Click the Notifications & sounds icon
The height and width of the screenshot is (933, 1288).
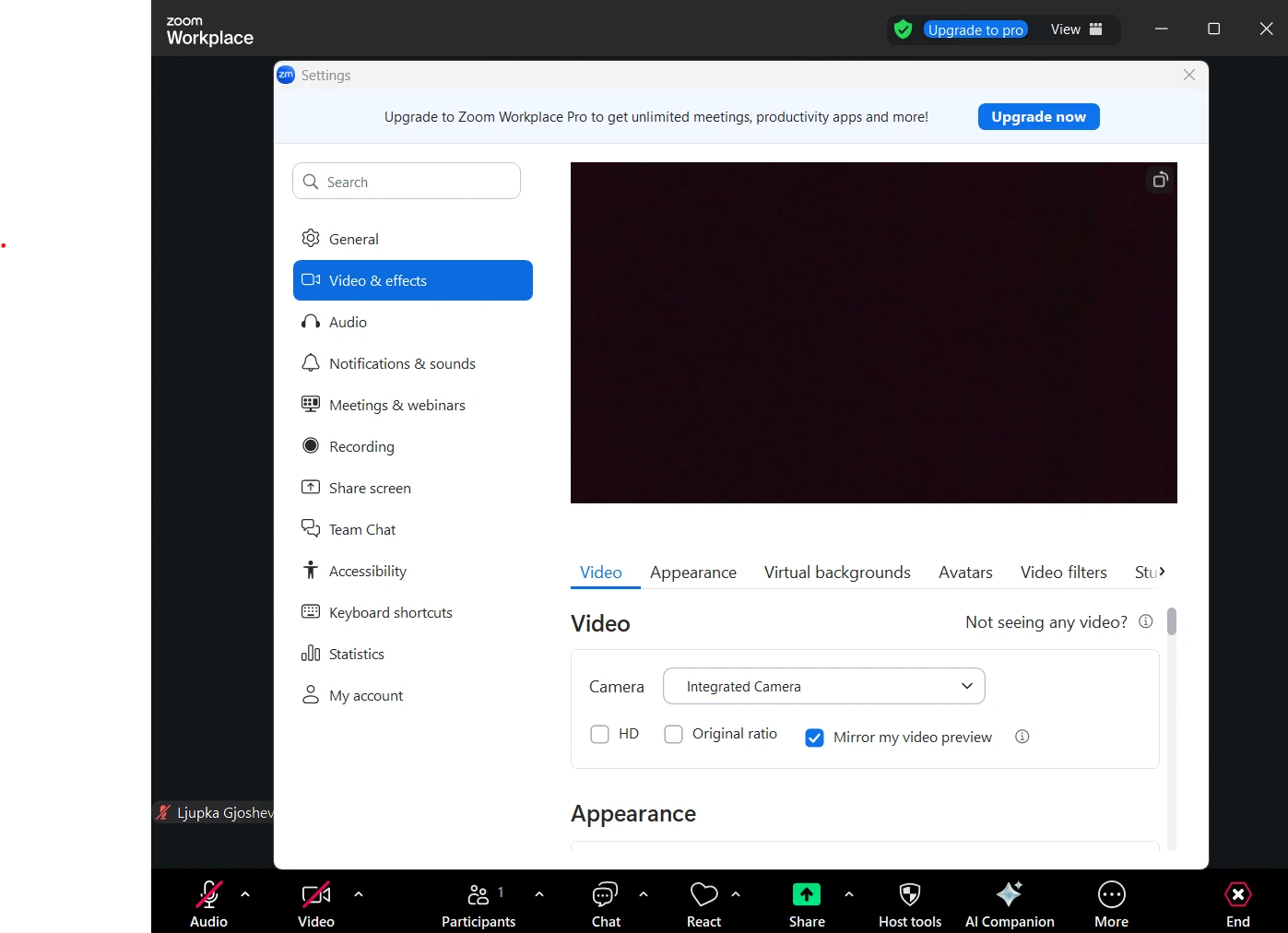311,362
